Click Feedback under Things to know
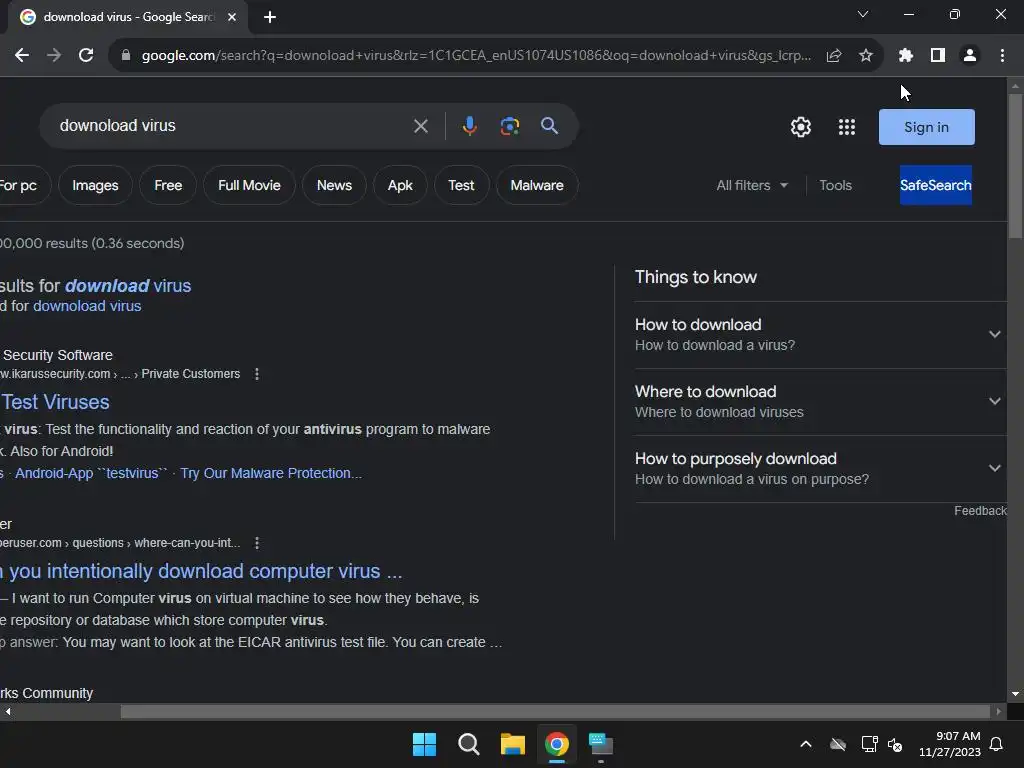The height and width of the screenshot is (768, 1024). tap(980, 511)
